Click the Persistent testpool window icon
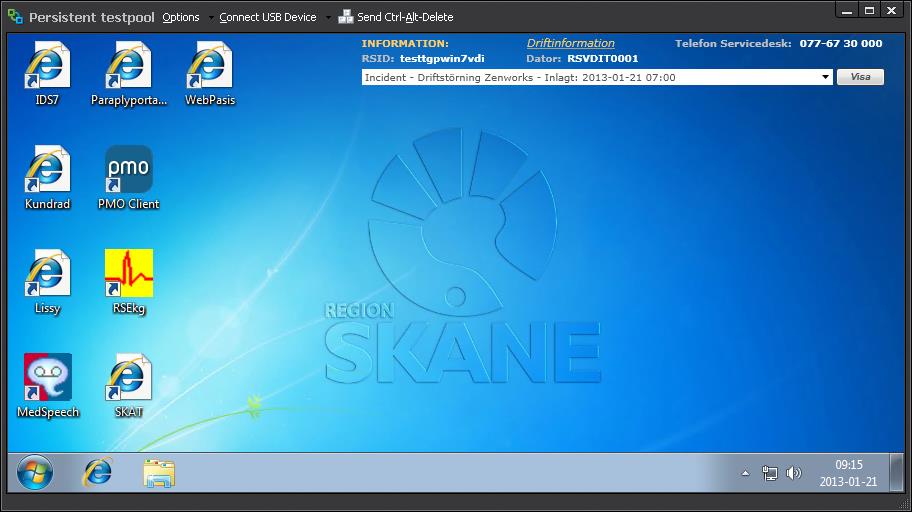This screenshot has width=912, height=512. pyautogui.click(x=16, y=17)
